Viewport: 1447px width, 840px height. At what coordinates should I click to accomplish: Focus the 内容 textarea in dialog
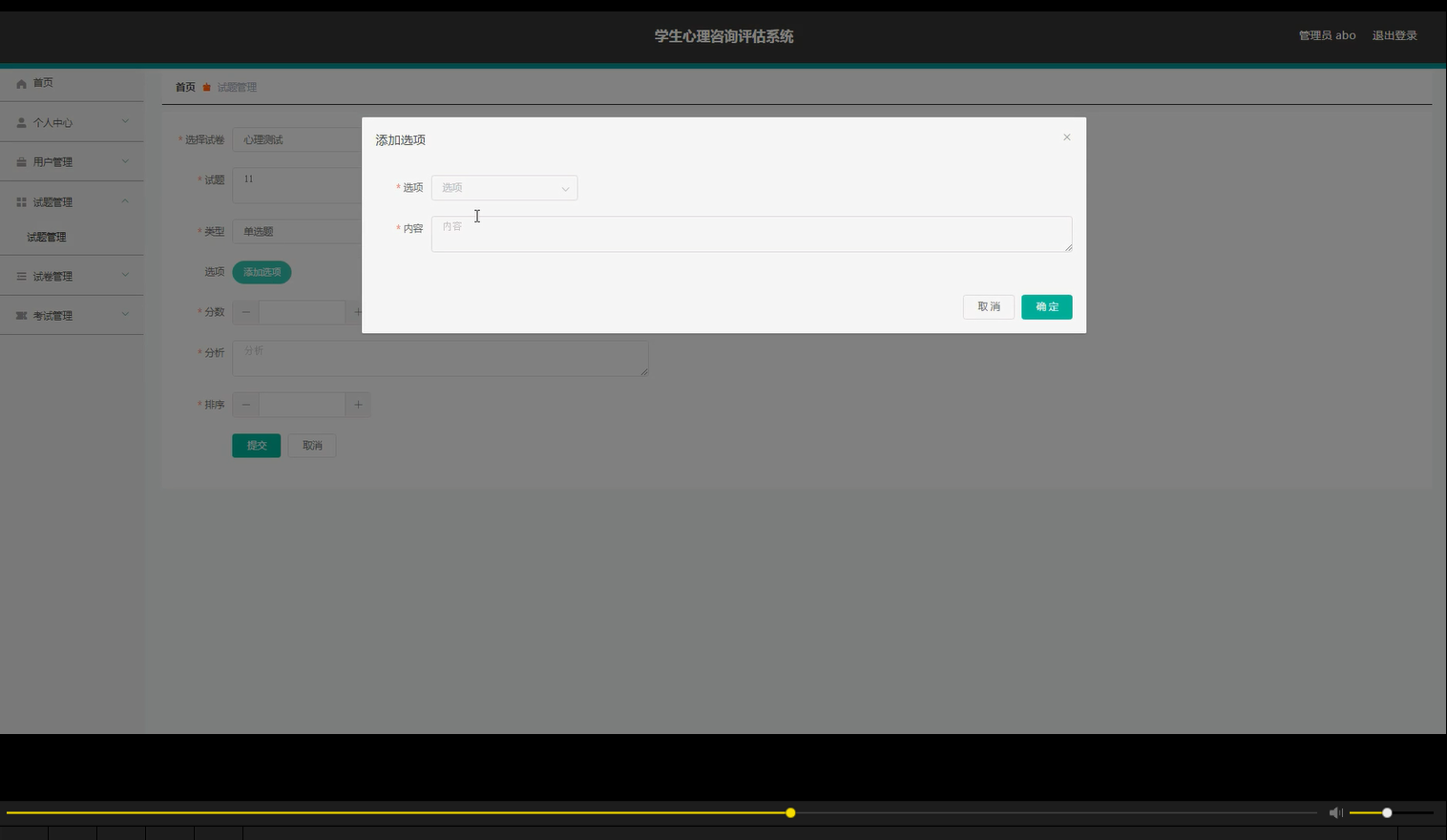pyautogui.click(x=751, y=234)
